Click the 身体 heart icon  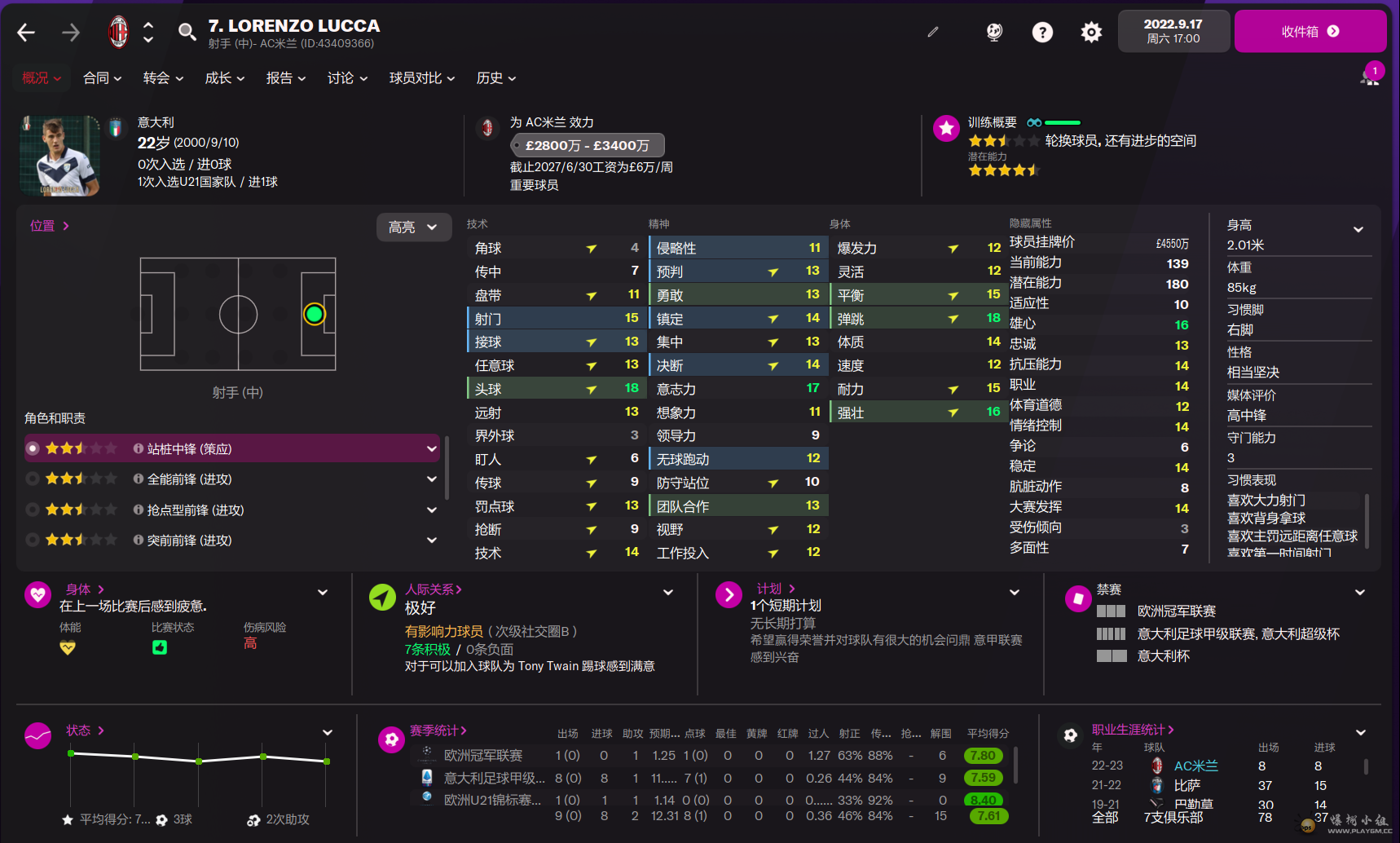pyautogui.click(x=38, y=594)
